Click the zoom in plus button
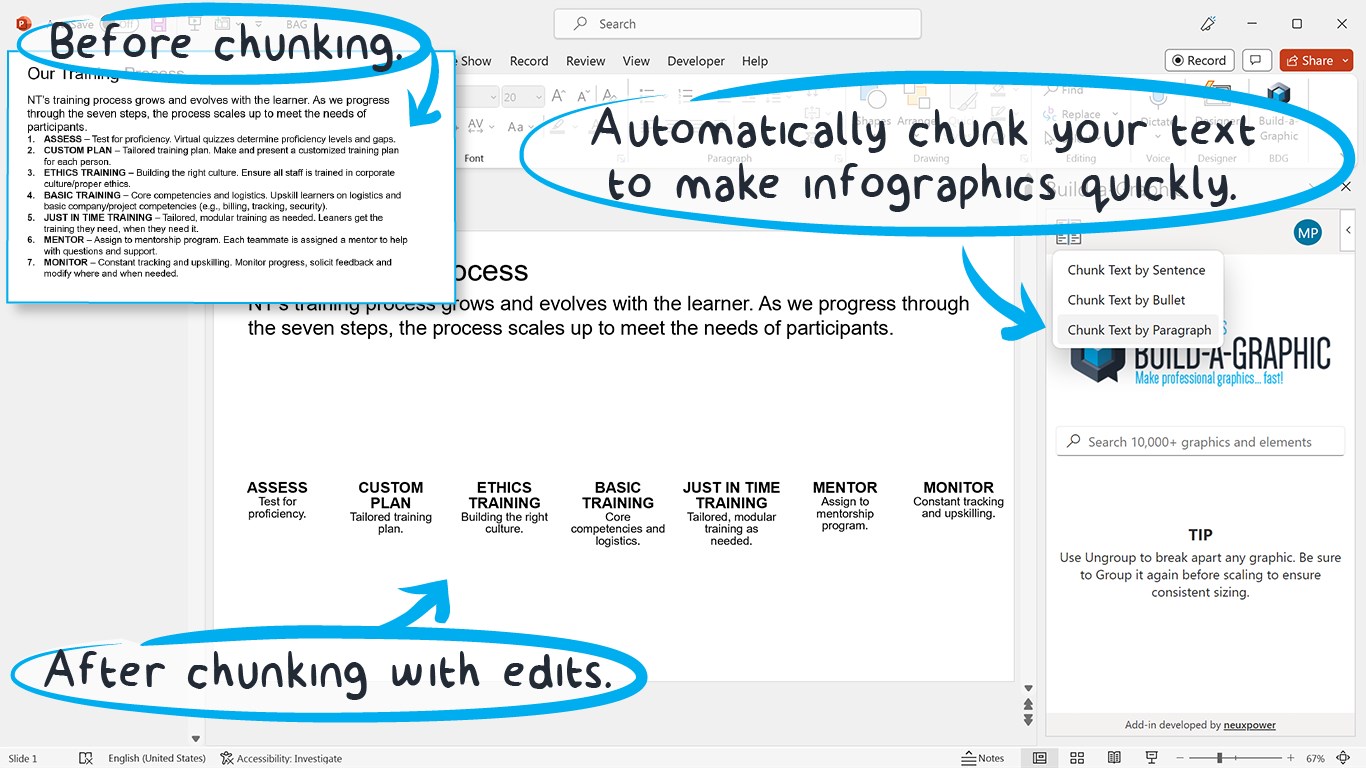 click(1291, 758)
